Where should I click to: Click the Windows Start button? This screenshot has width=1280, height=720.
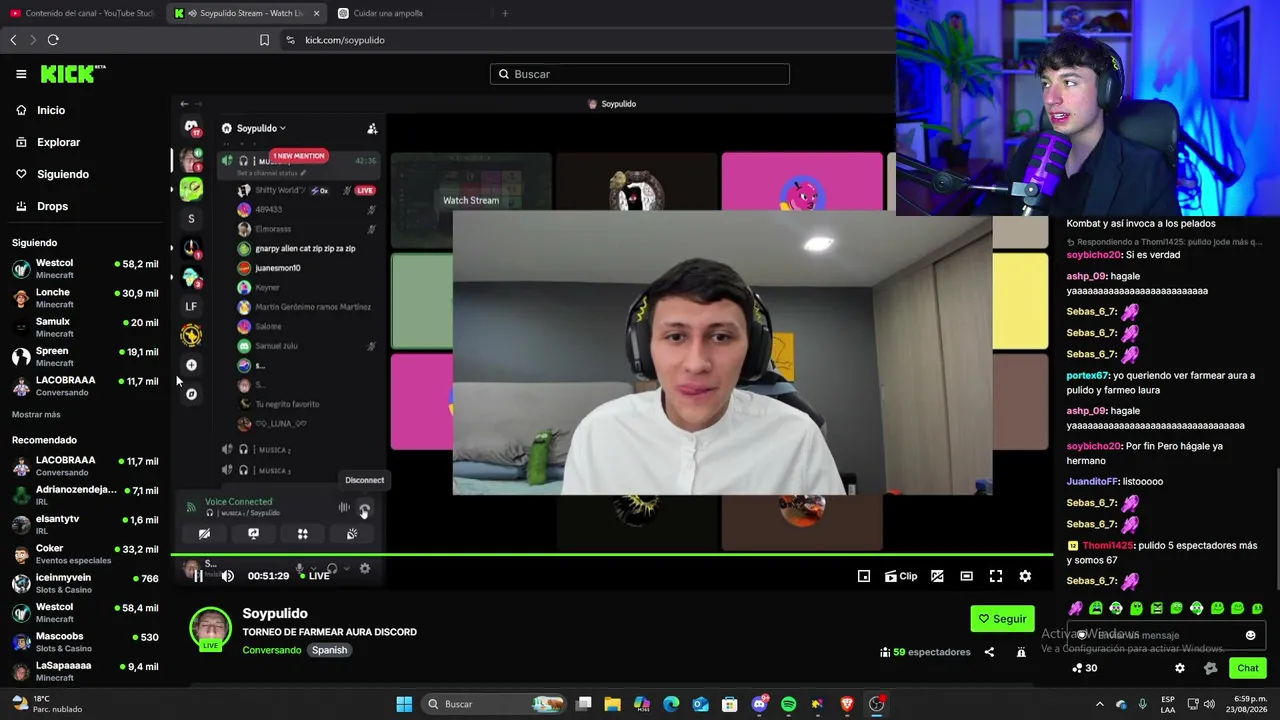(x=404, y=704)
